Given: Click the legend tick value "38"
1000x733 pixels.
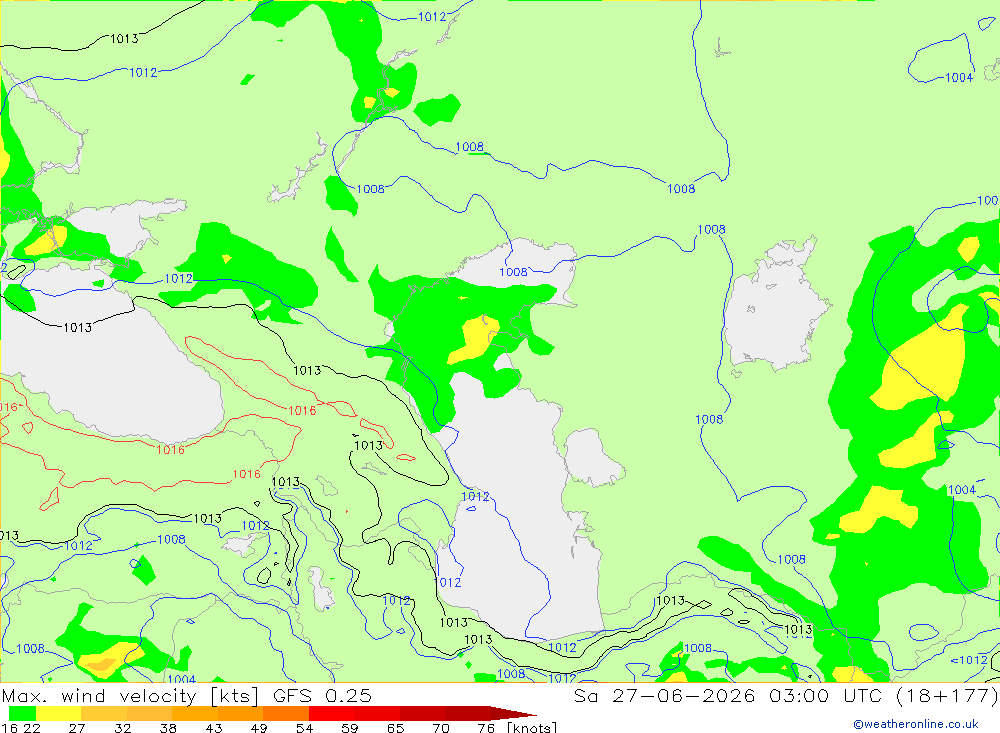Looking at the screenshot, I should [168, 728].
